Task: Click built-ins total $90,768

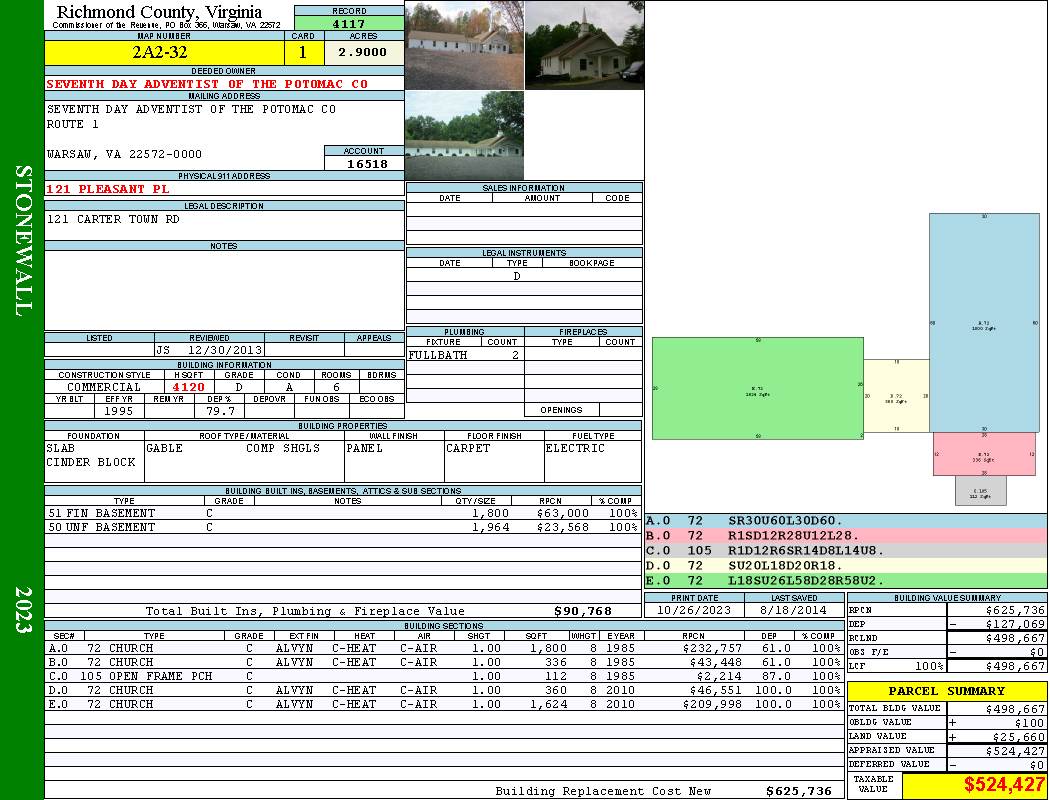Action: 583,611
